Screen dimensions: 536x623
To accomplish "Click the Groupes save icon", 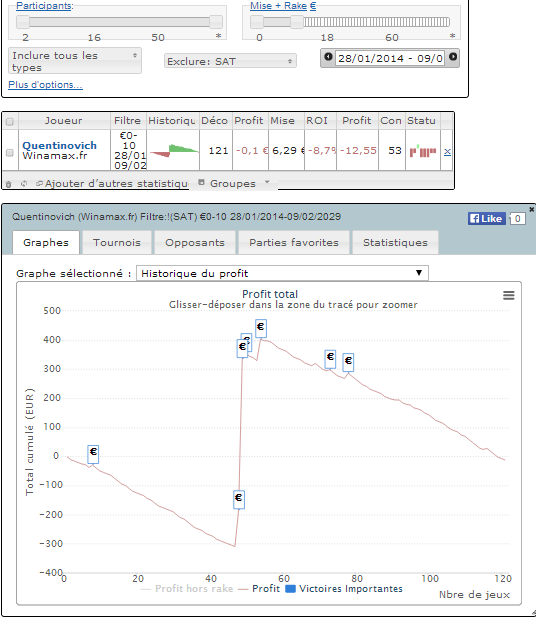I will (x=201, y=182).
